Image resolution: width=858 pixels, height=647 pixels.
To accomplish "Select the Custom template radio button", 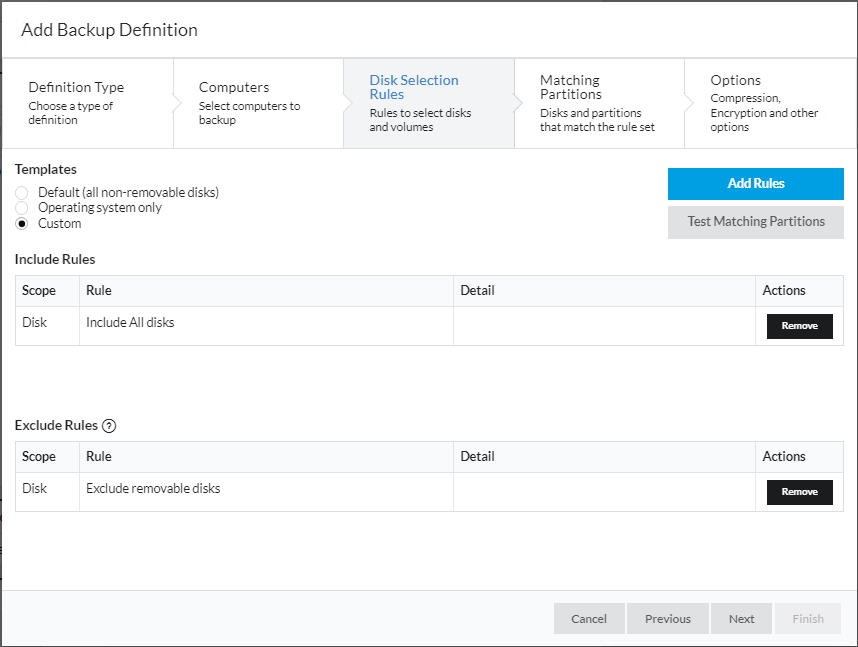I will 22,224.
